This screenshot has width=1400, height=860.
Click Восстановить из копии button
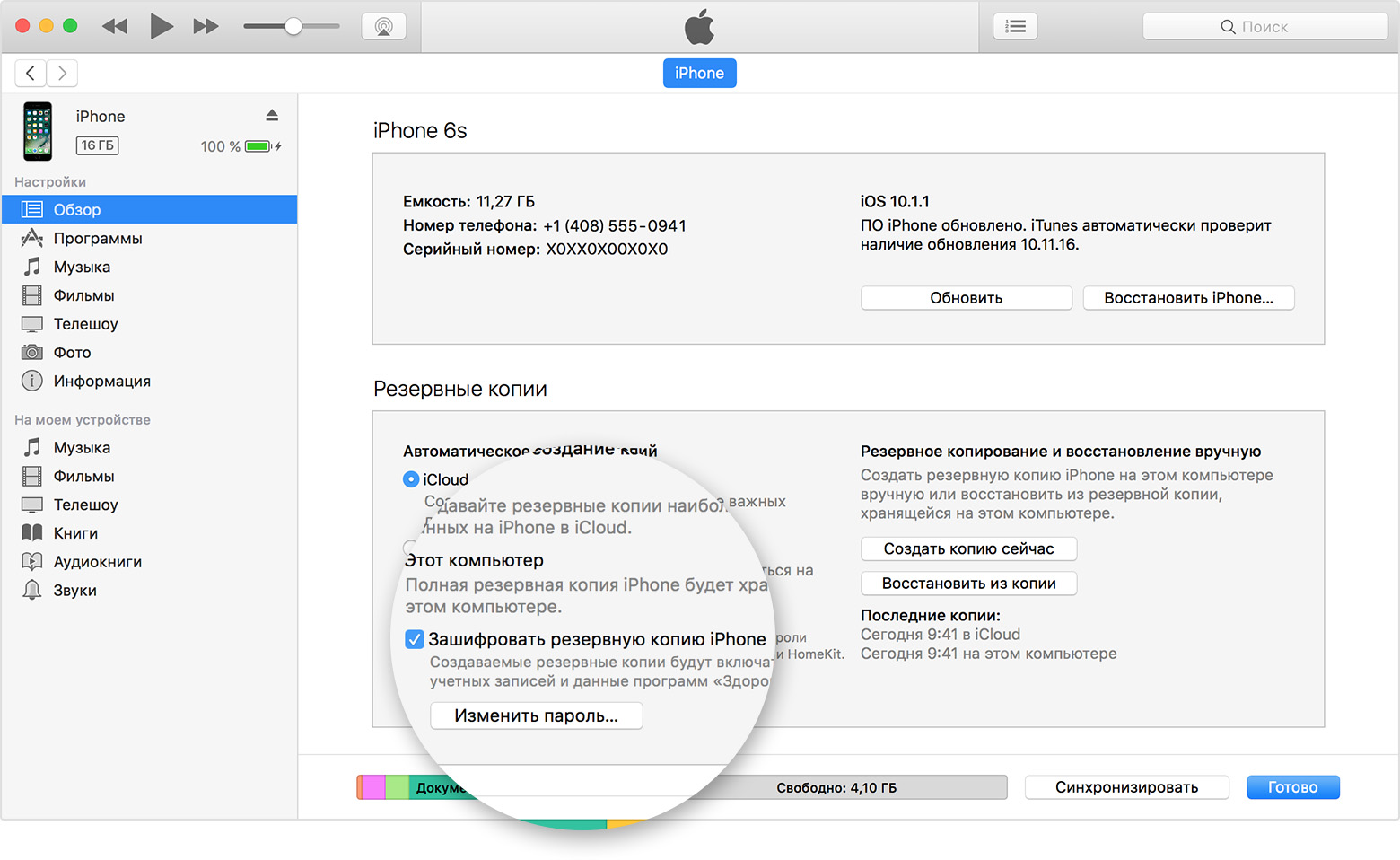pos(969,584)
